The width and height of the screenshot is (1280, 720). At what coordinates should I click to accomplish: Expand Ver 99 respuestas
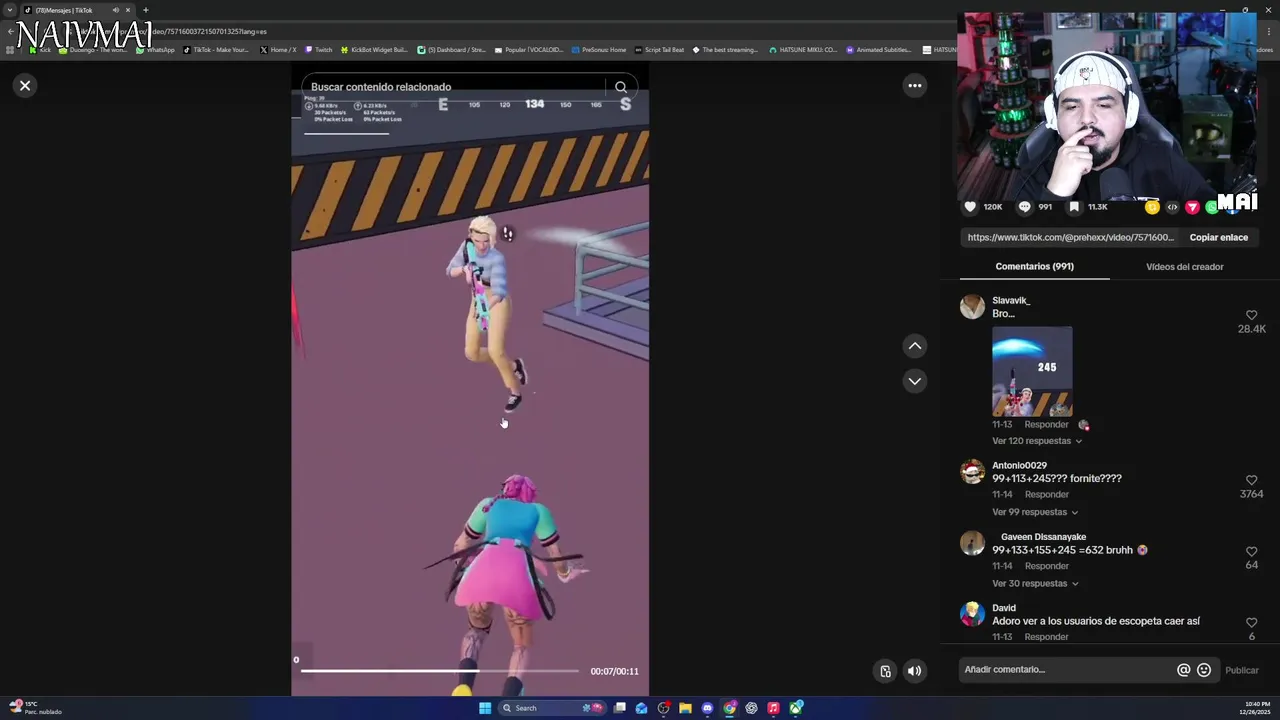(x=1034, y=512)
